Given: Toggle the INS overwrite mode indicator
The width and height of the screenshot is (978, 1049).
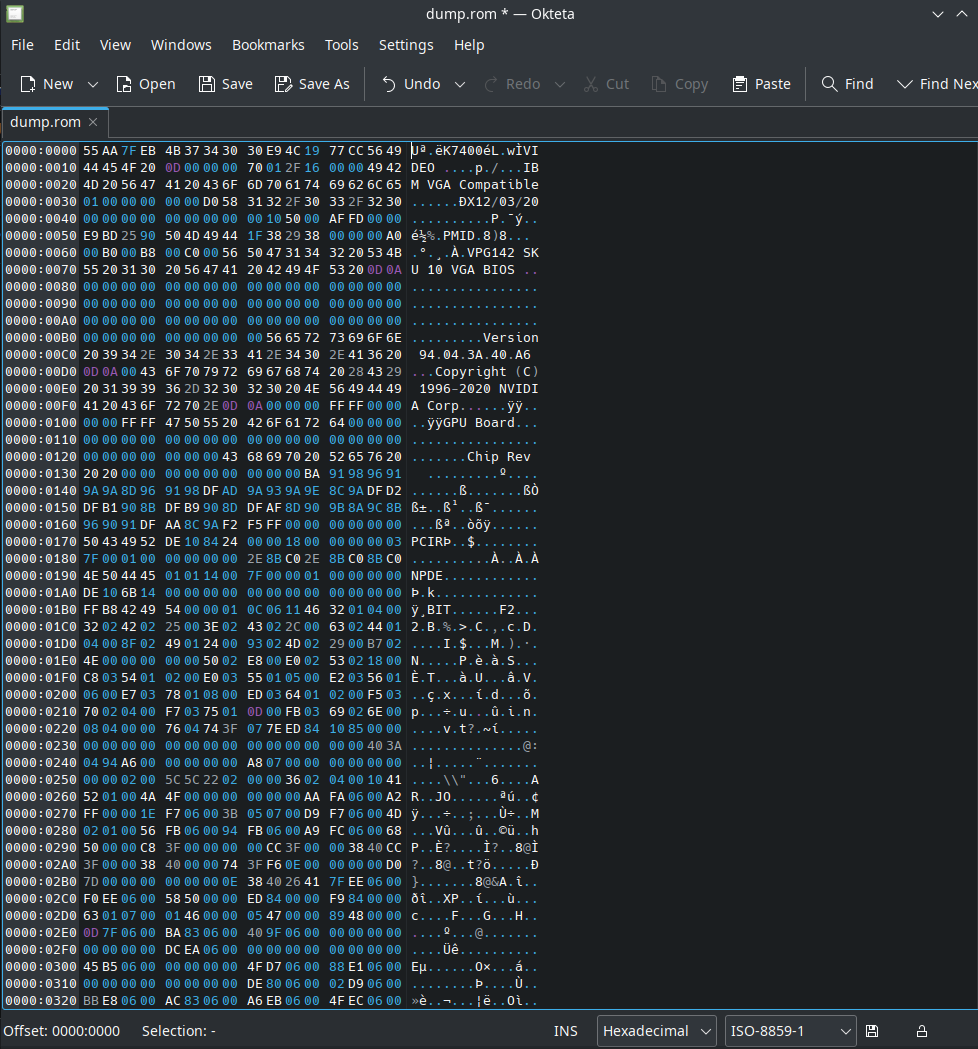Looking at the screenshot, I should coord(566,1031).
